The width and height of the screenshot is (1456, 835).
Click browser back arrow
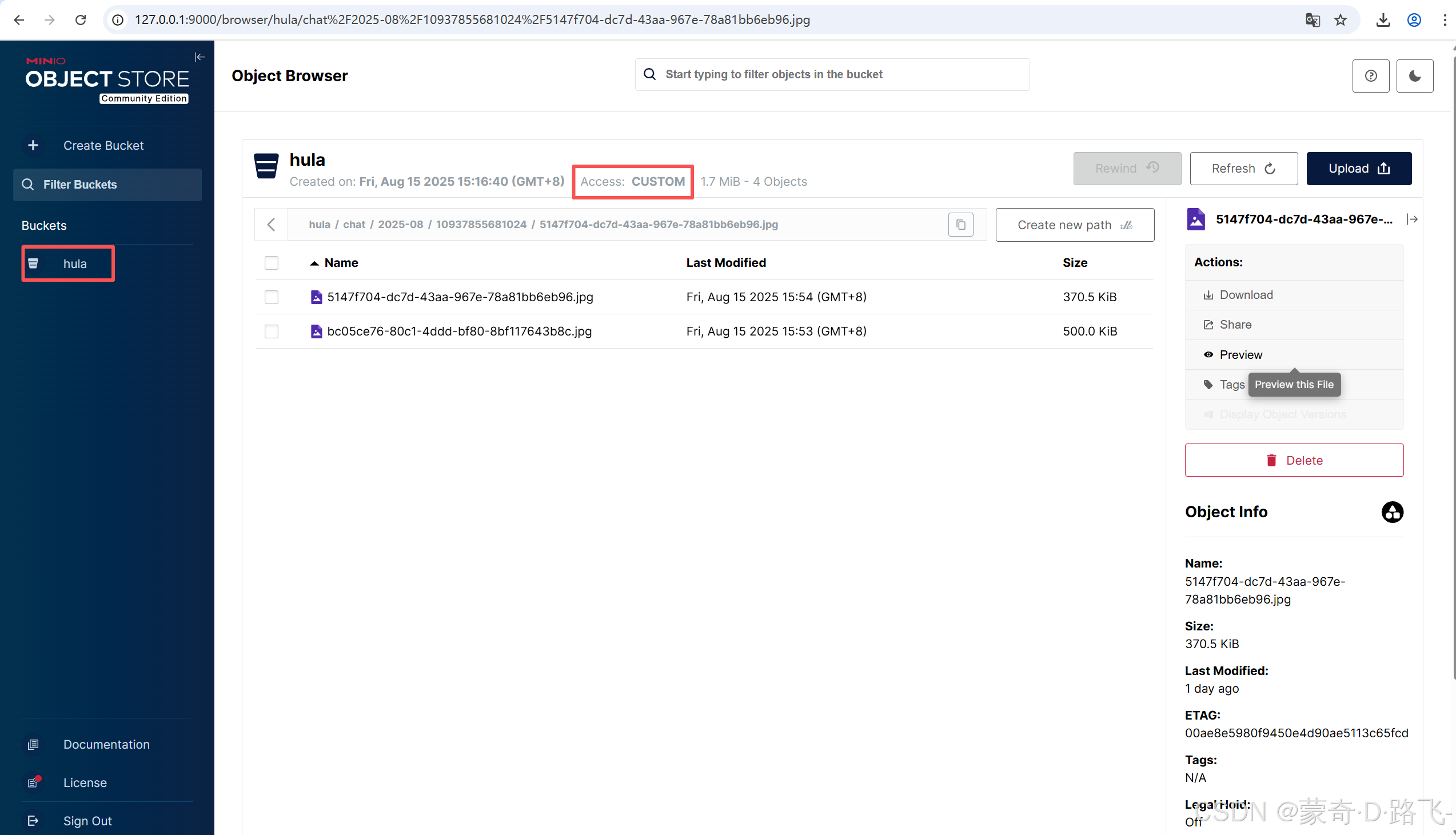[x=19, y=20]
